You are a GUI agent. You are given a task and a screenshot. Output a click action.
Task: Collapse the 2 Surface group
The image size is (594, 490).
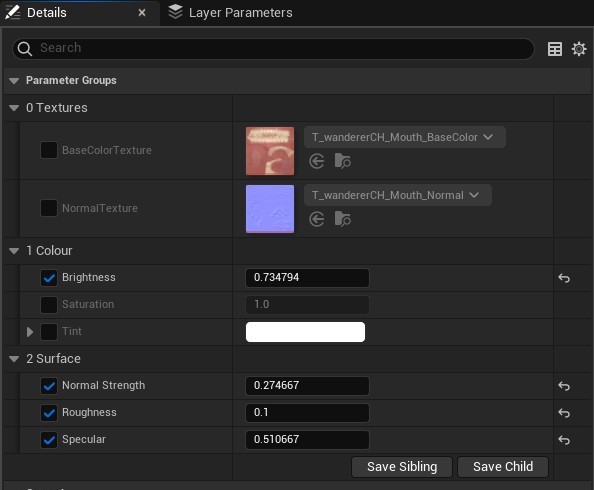point(14,359)
